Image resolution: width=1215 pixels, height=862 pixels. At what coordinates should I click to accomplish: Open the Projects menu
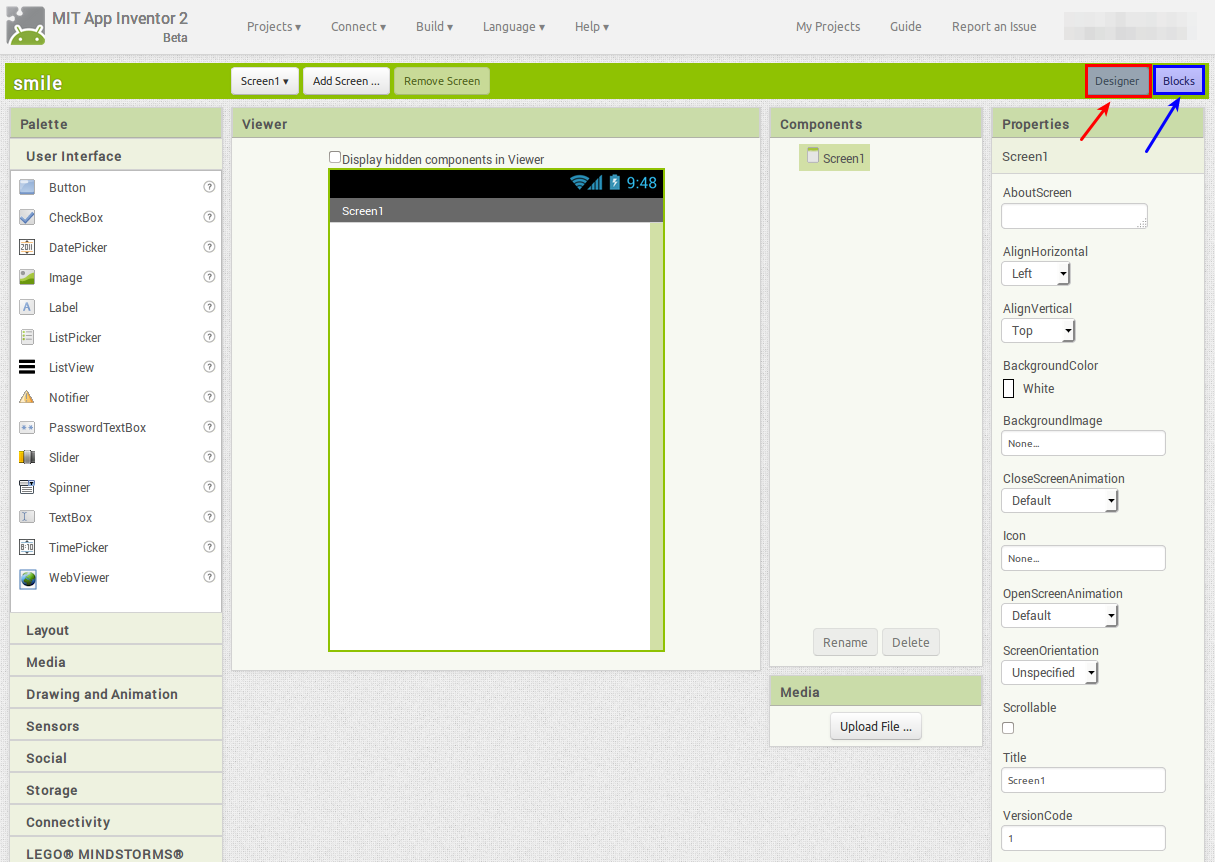273,26
